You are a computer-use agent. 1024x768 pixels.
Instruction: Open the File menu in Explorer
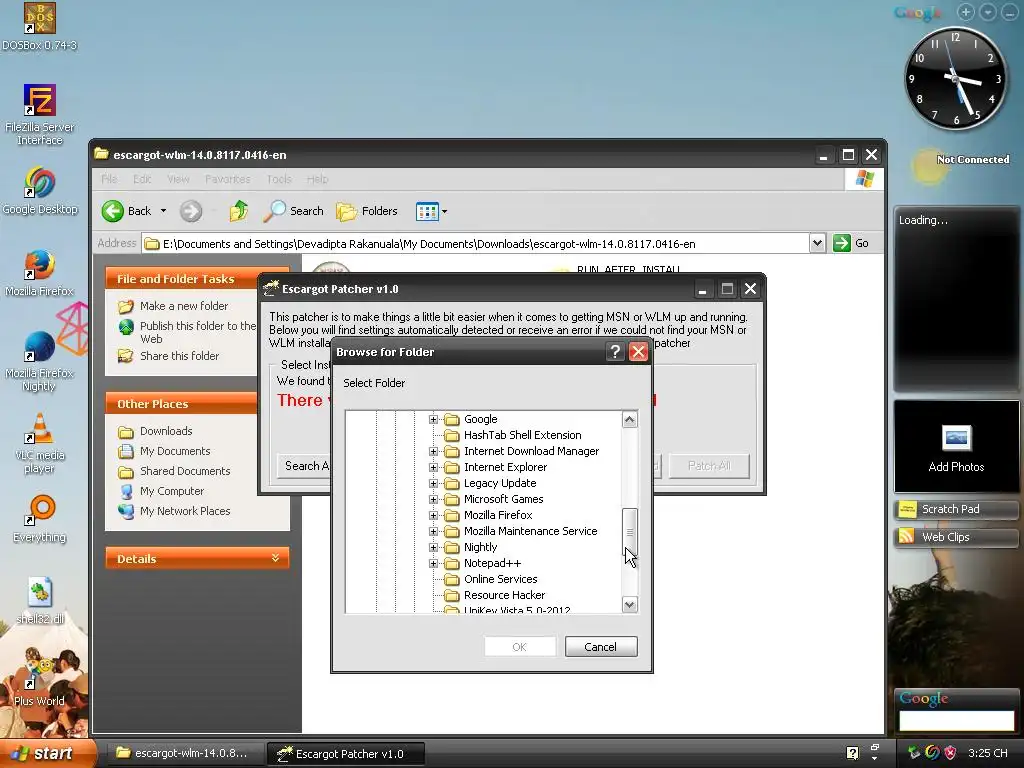[x=110, y=179]
